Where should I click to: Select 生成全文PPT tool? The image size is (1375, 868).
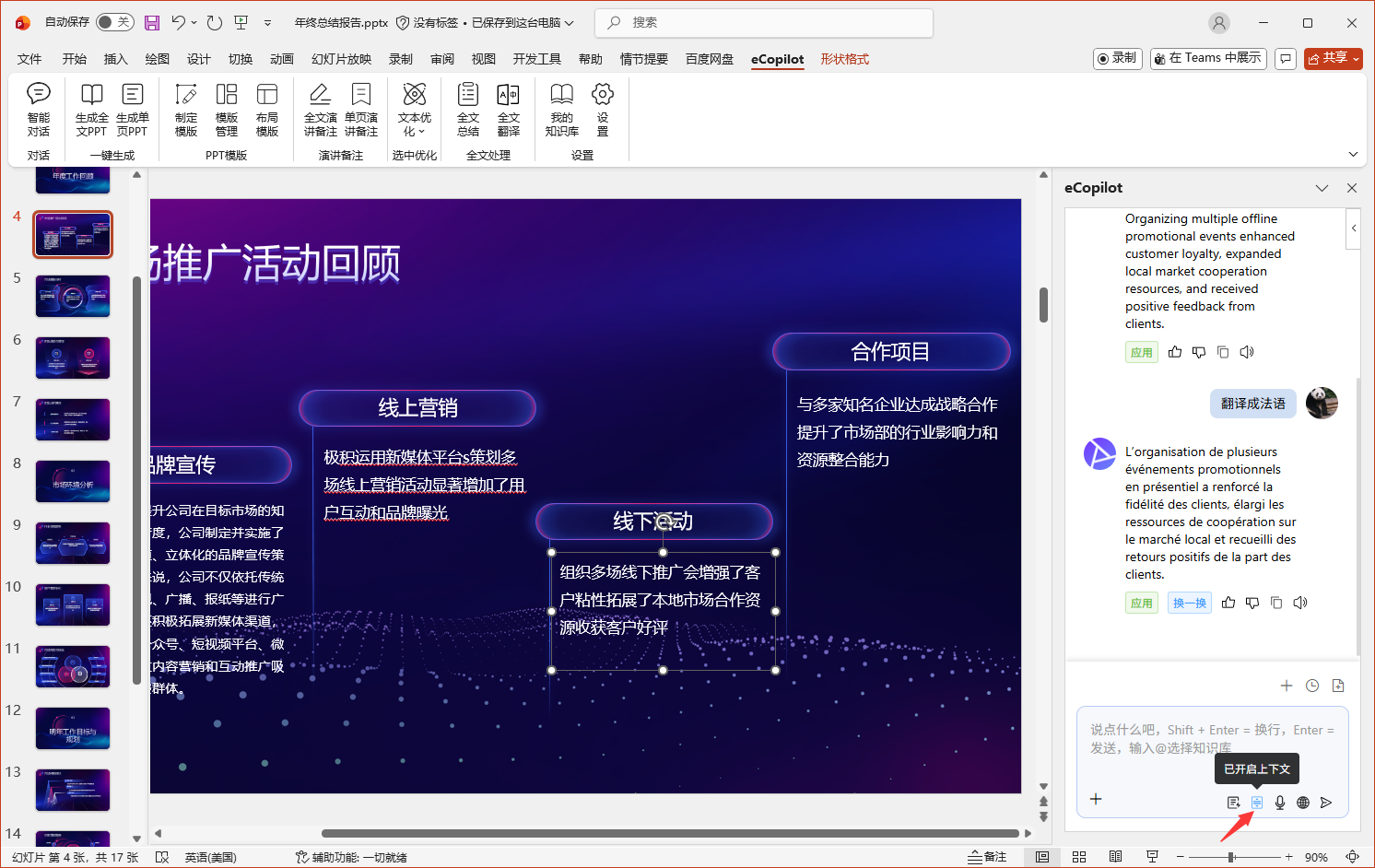tap(91, 109)
